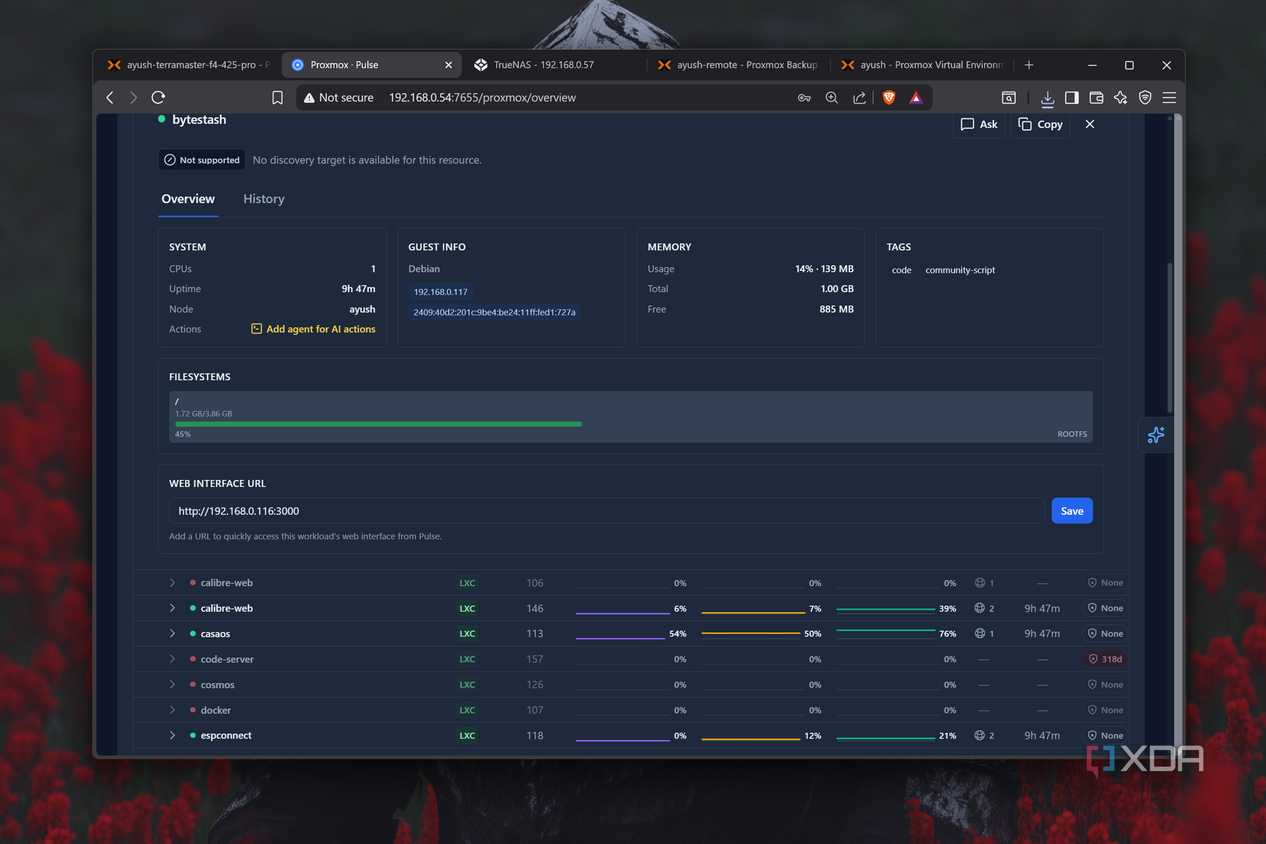
Task: Open the Brave VPN shield icon
Action: coord(1145,97)
